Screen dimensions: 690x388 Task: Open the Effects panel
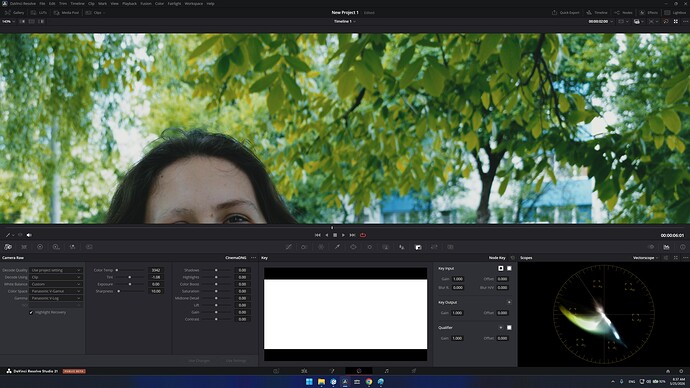coord(649,13)
